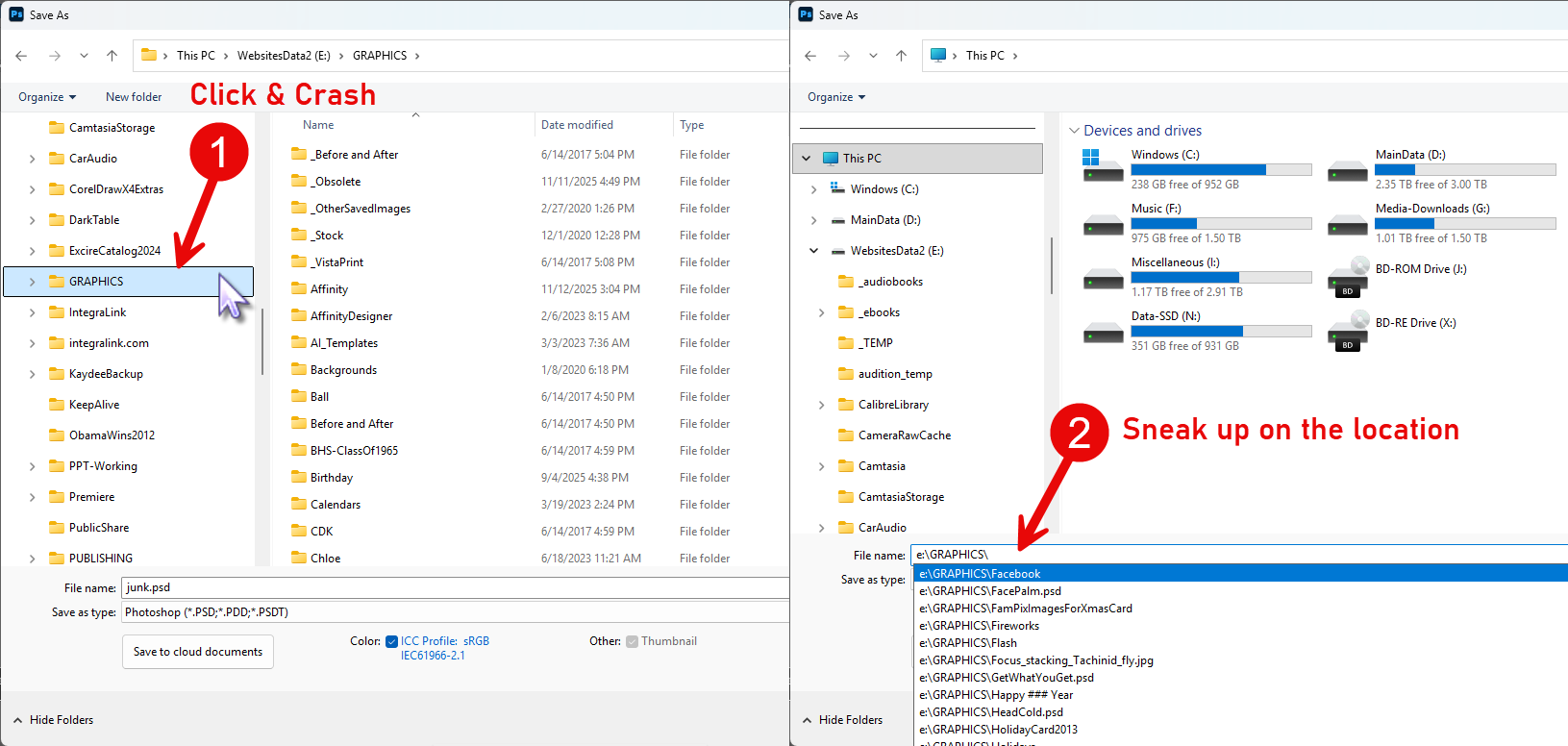Click the File name field with e:\GRAPHICS\
Viewport: 1568px width, 746px height.
tap(1239, 555)
